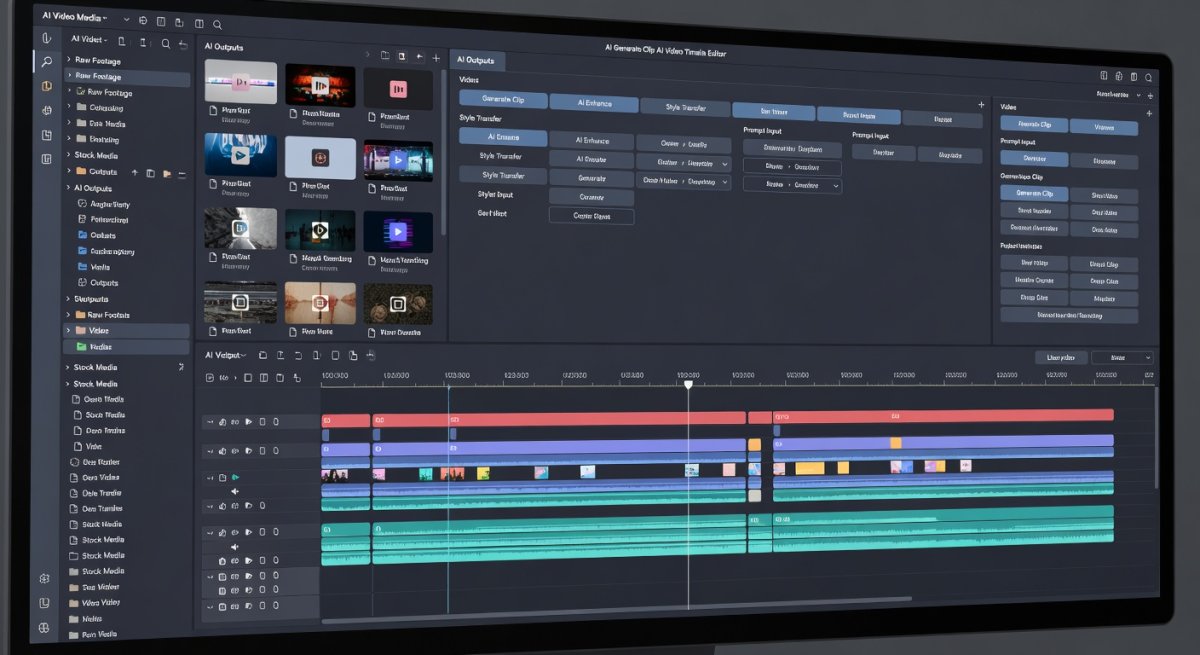
Task: Click Generate Clip button in top Video row
Action: 504,100
